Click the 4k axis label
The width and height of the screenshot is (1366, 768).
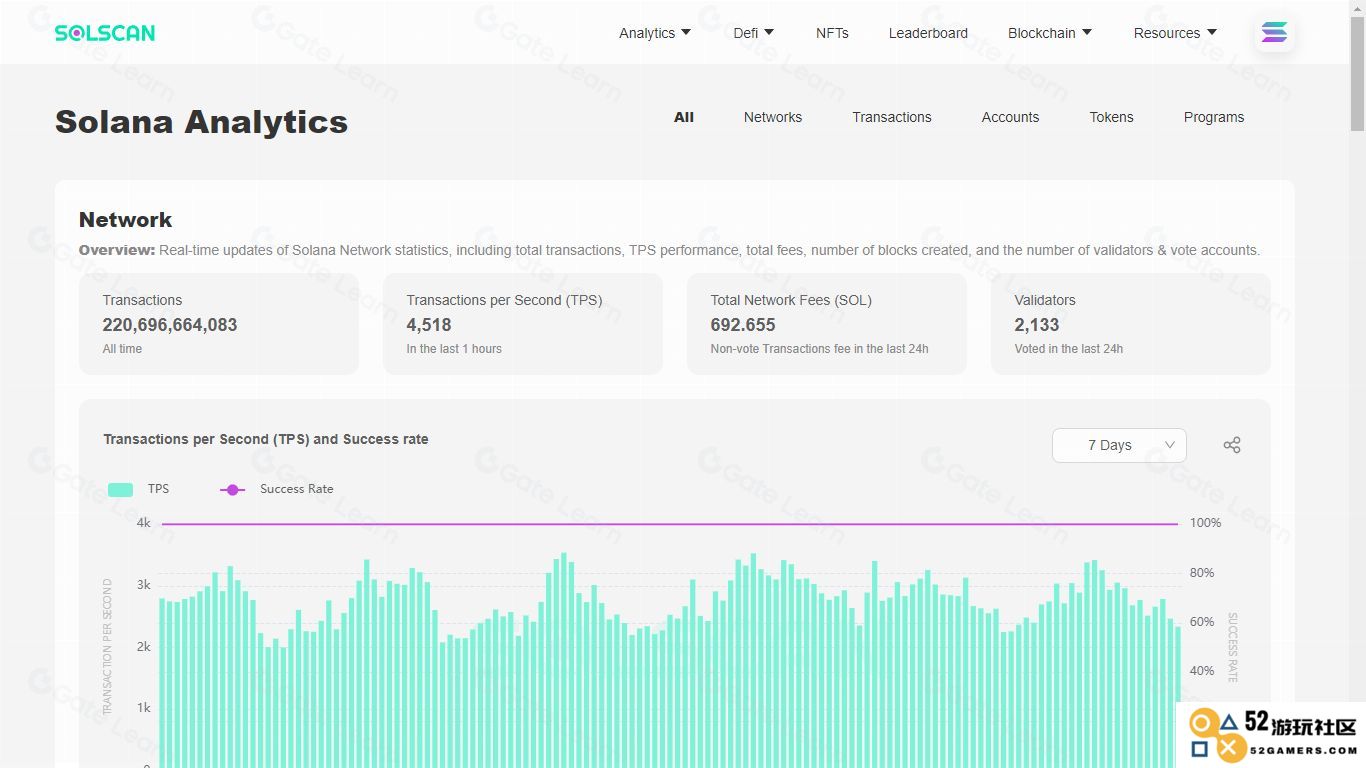click(x=144, y=523)
